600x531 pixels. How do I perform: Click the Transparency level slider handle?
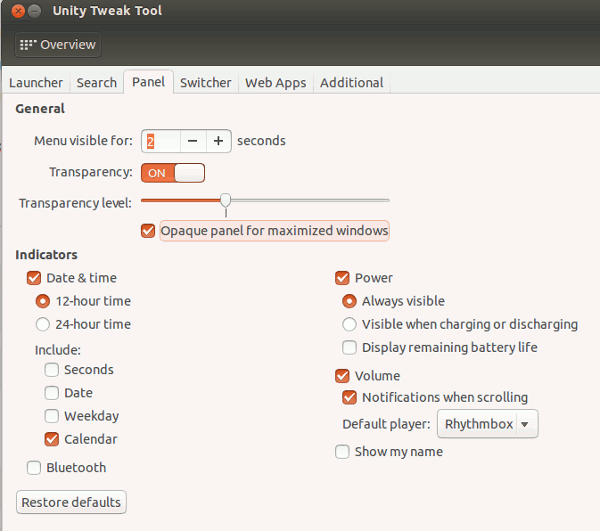(226, 200)
